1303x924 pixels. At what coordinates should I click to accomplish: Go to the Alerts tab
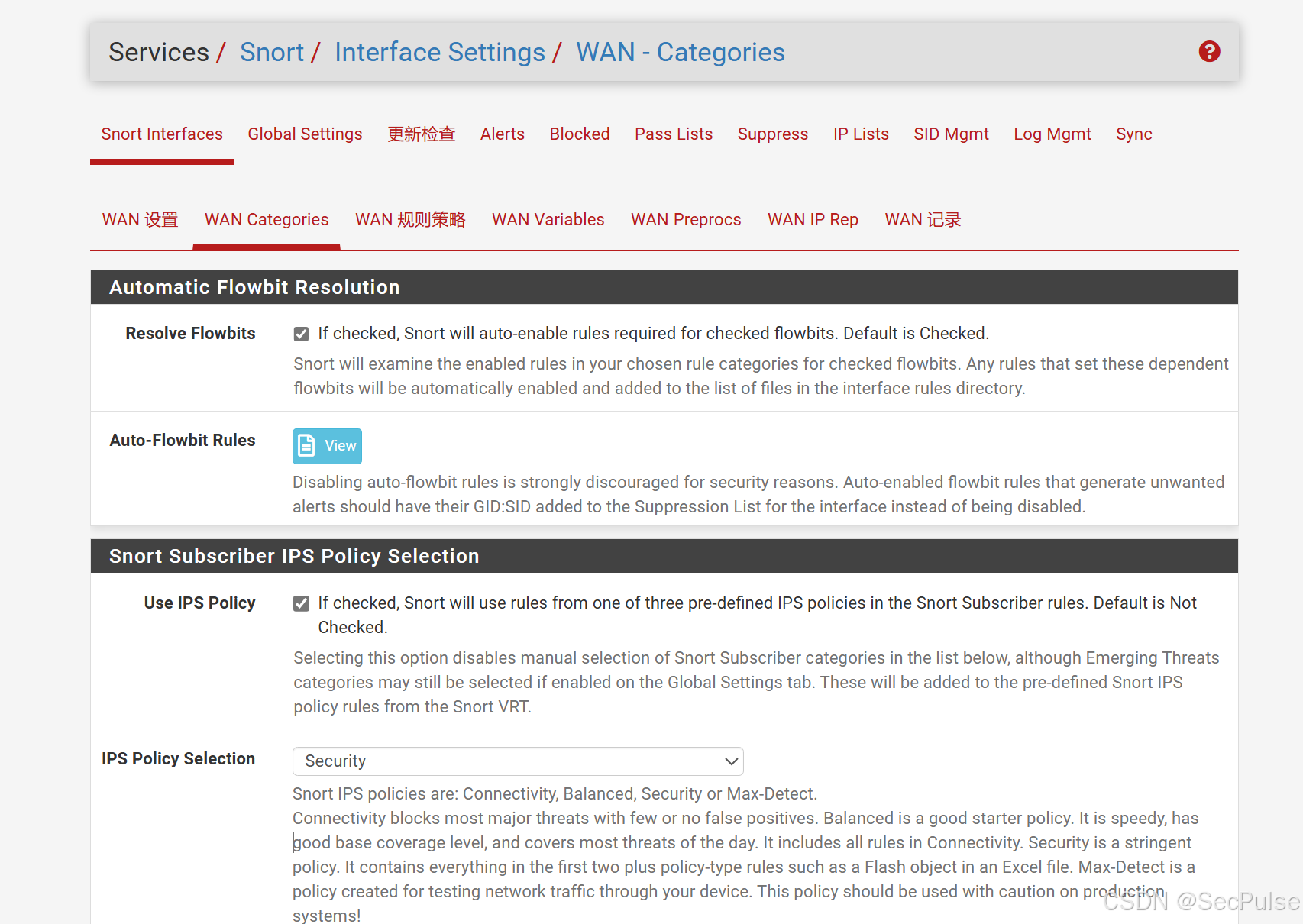coord(503,134)
